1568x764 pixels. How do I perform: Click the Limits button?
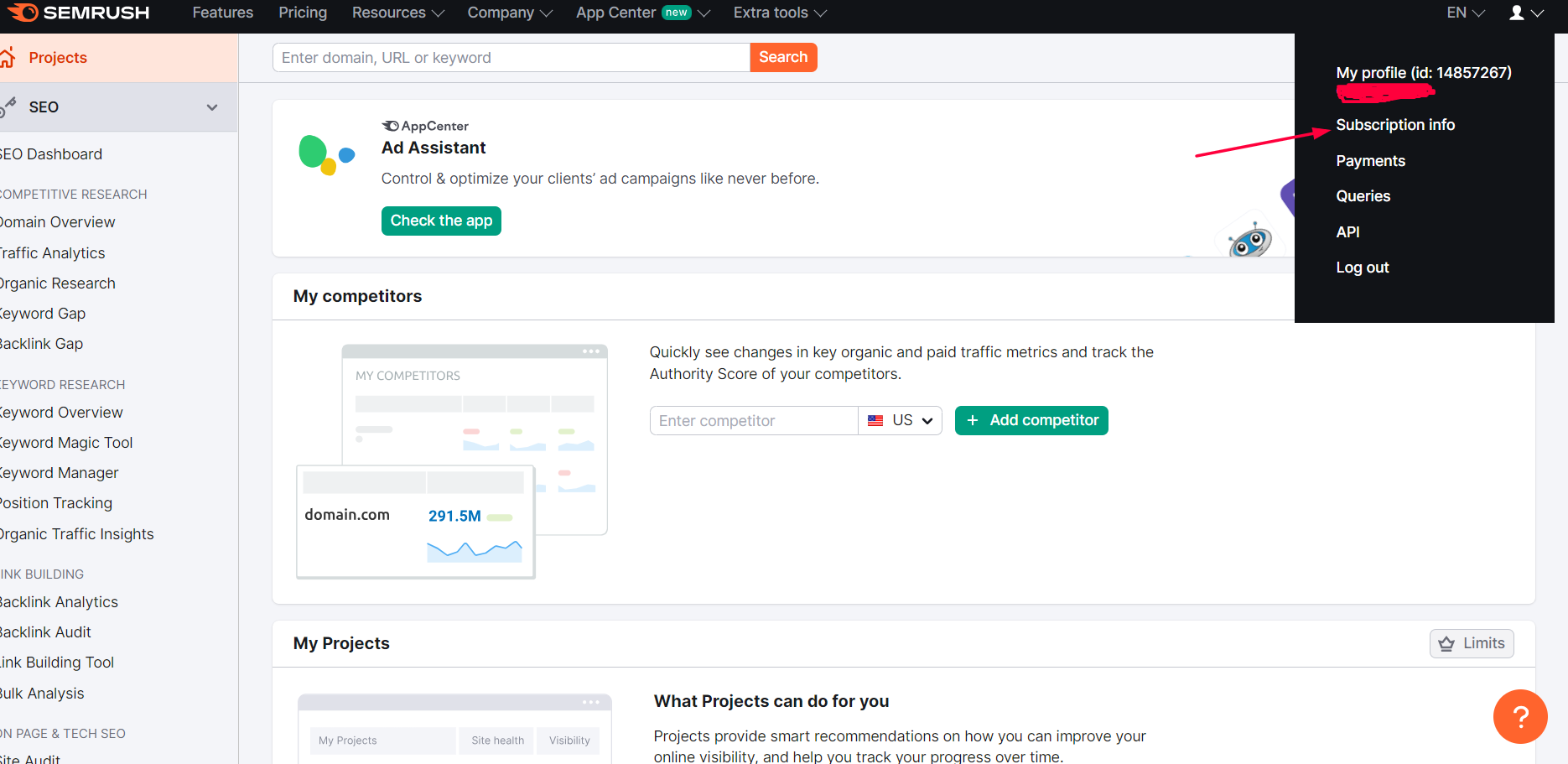[x=1472, y=643]
